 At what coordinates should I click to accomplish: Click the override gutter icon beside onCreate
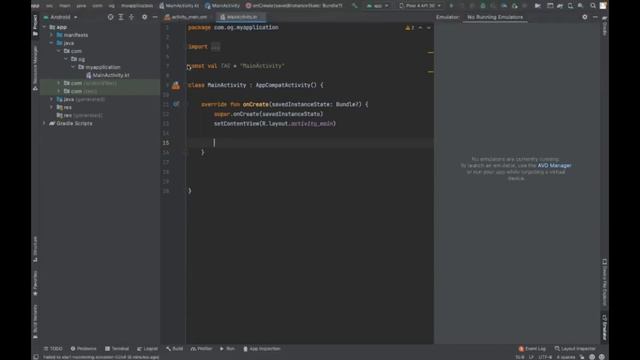pyautogui.click(x=176, y=104)
